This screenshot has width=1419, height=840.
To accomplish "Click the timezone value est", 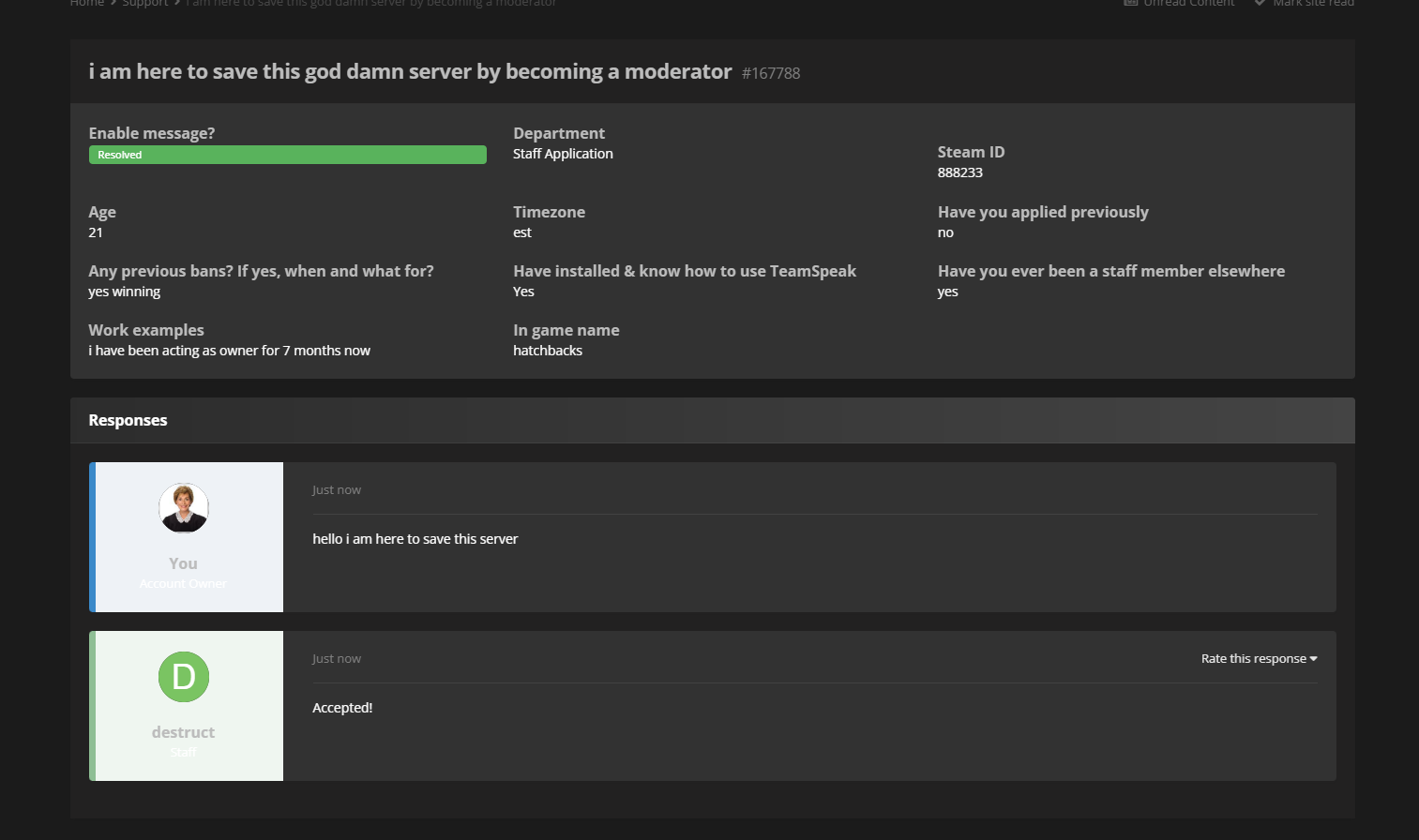I will click(522, 232).
